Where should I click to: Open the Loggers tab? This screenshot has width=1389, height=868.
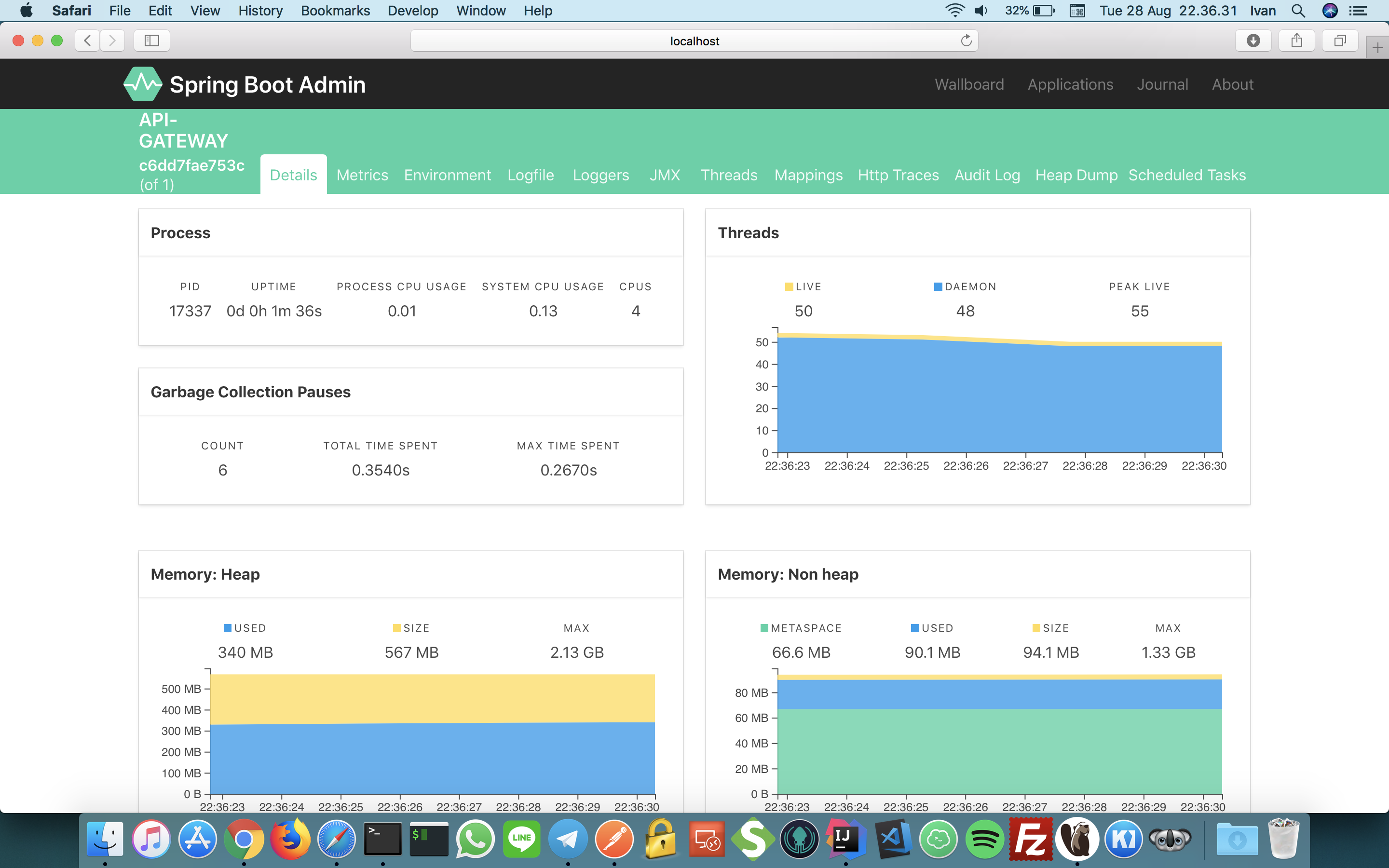601,175
